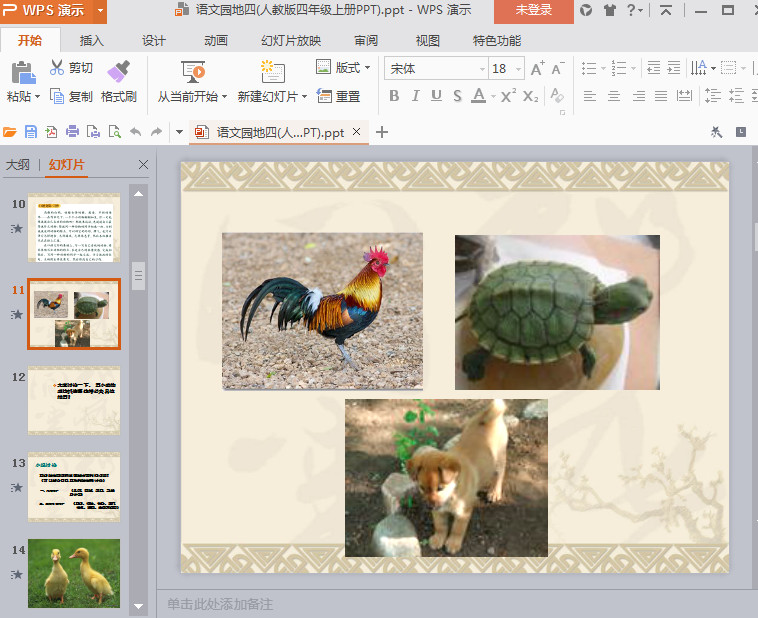758x618 pixels.
Task: Toggle underline formatting U
Action: 436,96
